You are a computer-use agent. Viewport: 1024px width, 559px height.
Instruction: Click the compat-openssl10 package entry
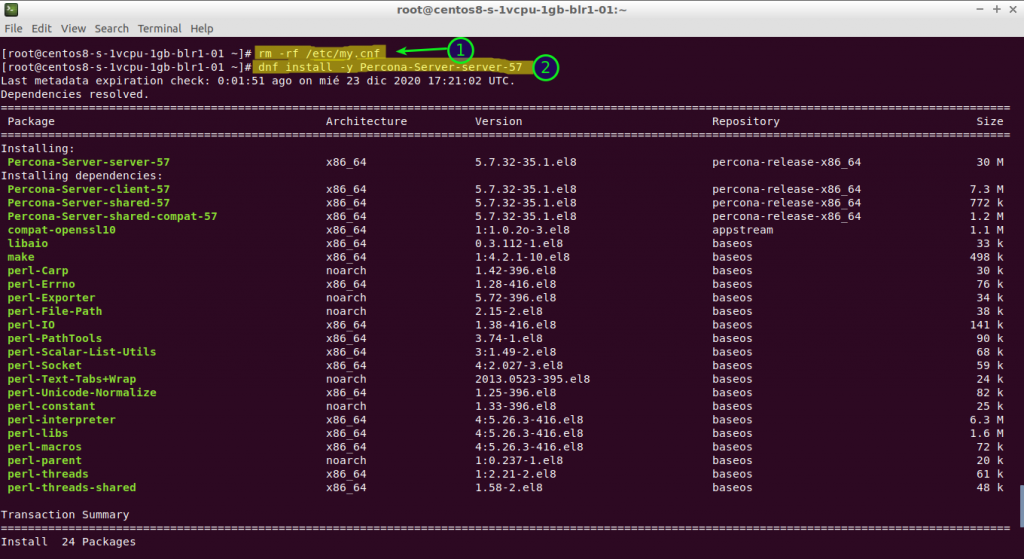(61, 229)
